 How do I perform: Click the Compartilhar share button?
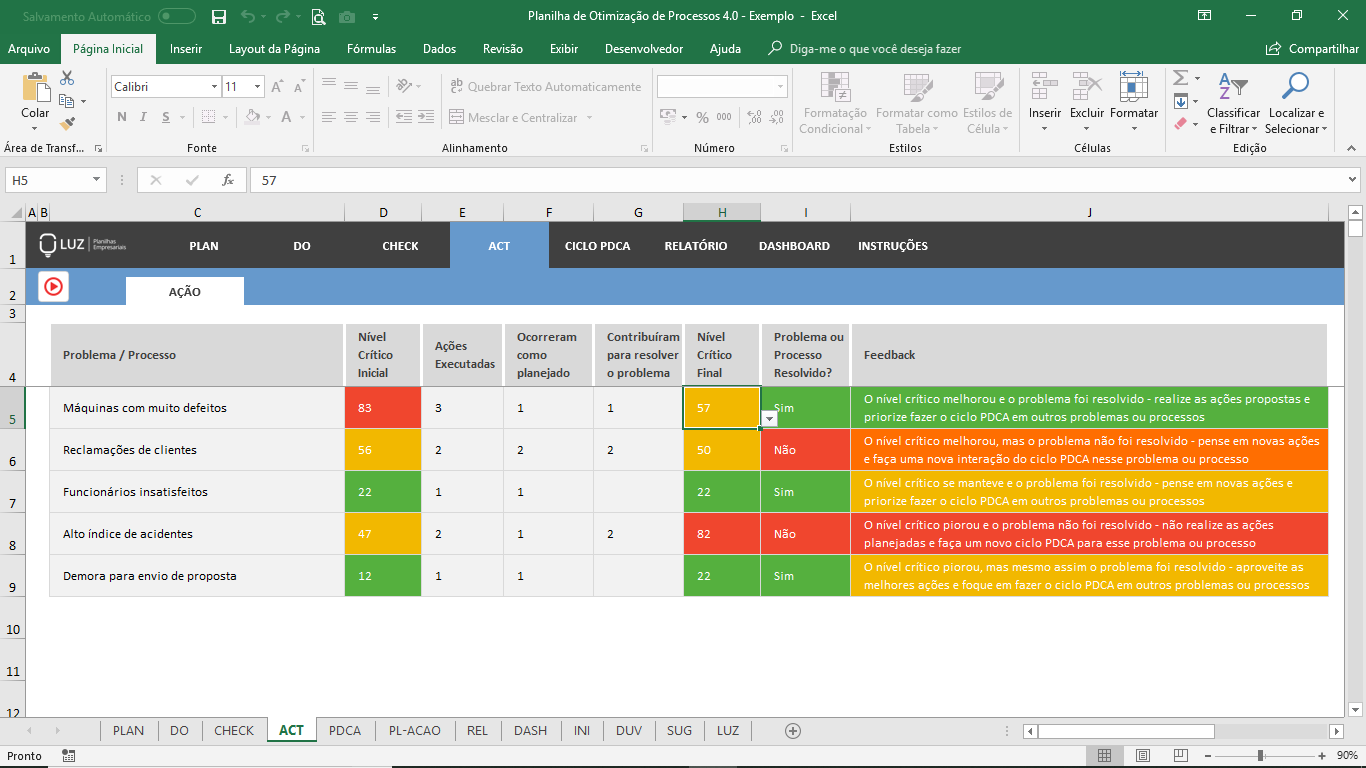coord(1312,48)
